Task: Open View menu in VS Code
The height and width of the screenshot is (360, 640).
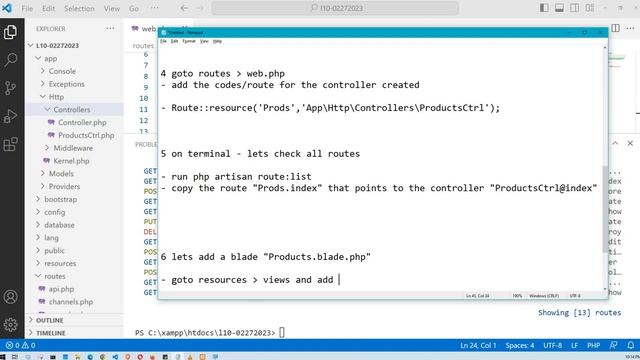Action: tap(111, 8)
